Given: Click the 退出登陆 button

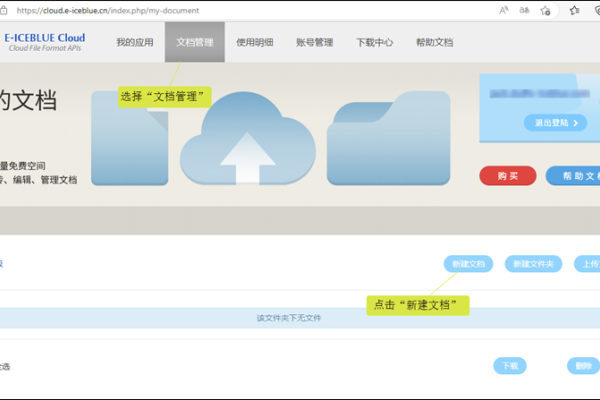Looking at the screenshot, I should 555,123.
